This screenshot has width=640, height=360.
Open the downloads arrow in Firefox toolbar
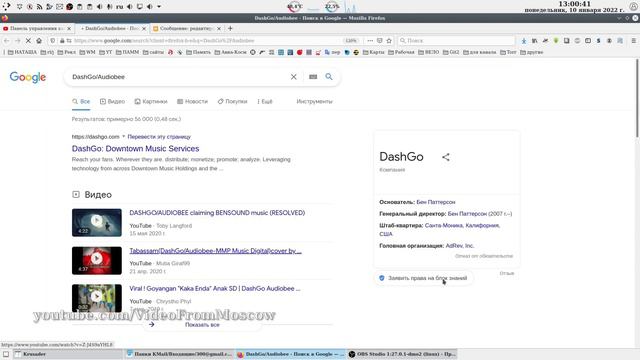[524, 41]
